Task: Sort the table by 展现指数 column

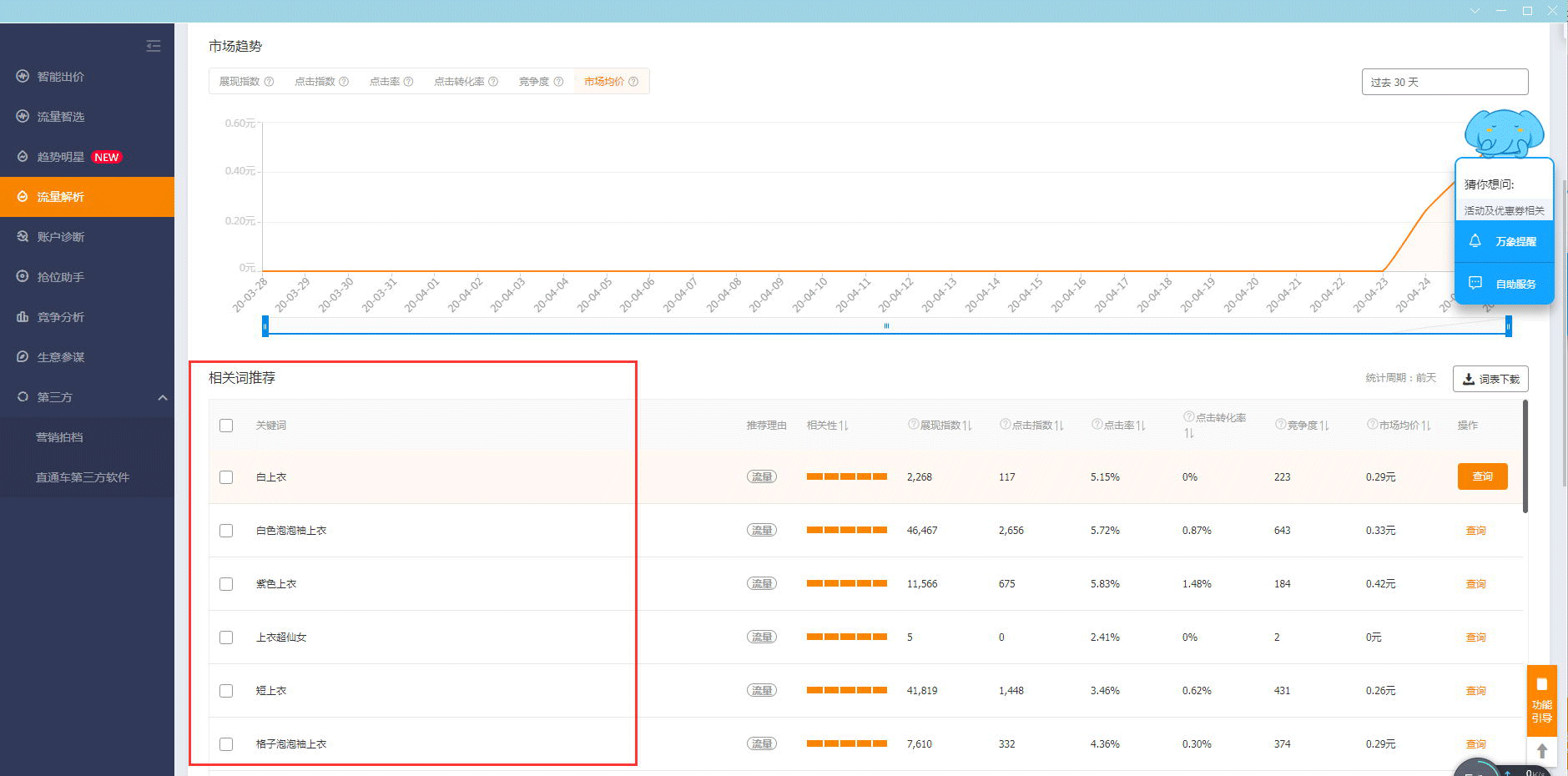Action: pyautogui.click(x=967, y=426)
